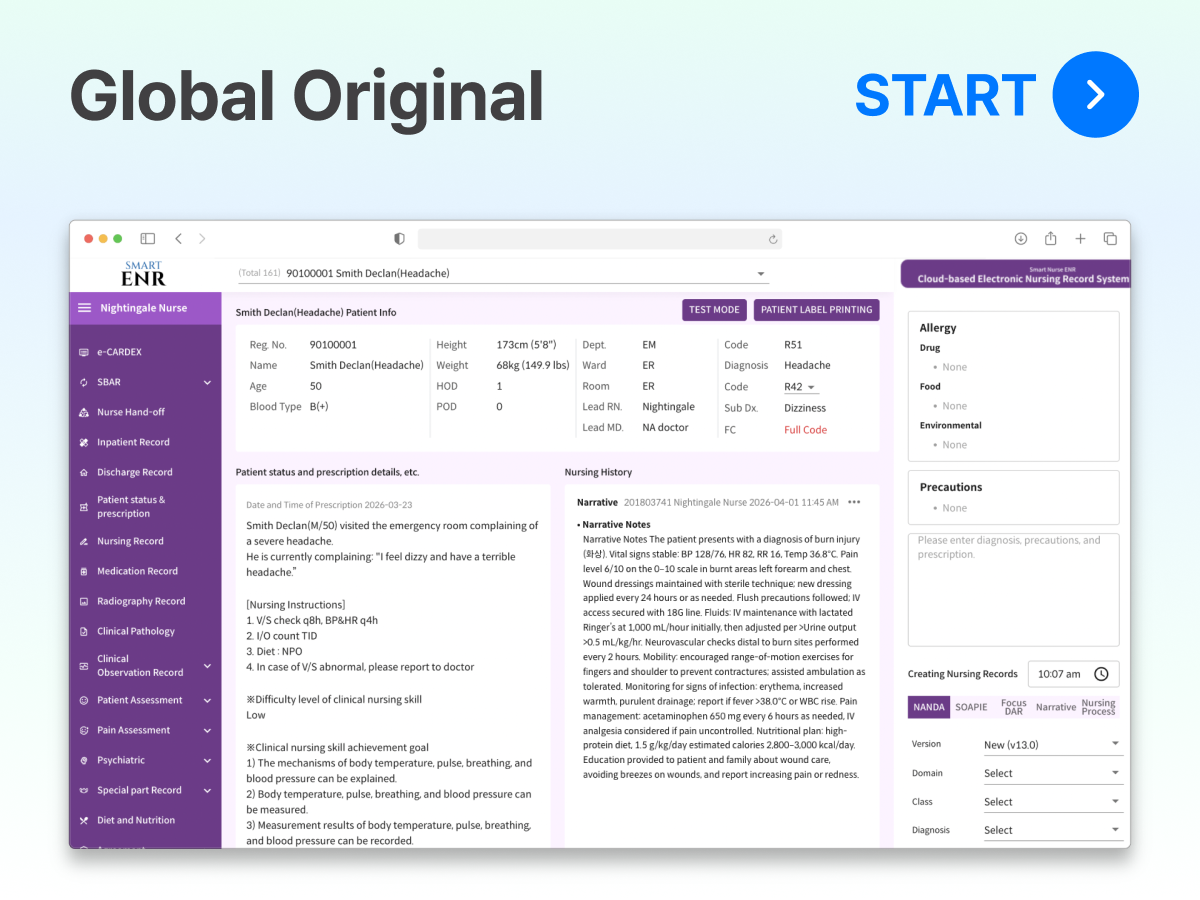Click the browser reload icon

(x=772, y=239)
